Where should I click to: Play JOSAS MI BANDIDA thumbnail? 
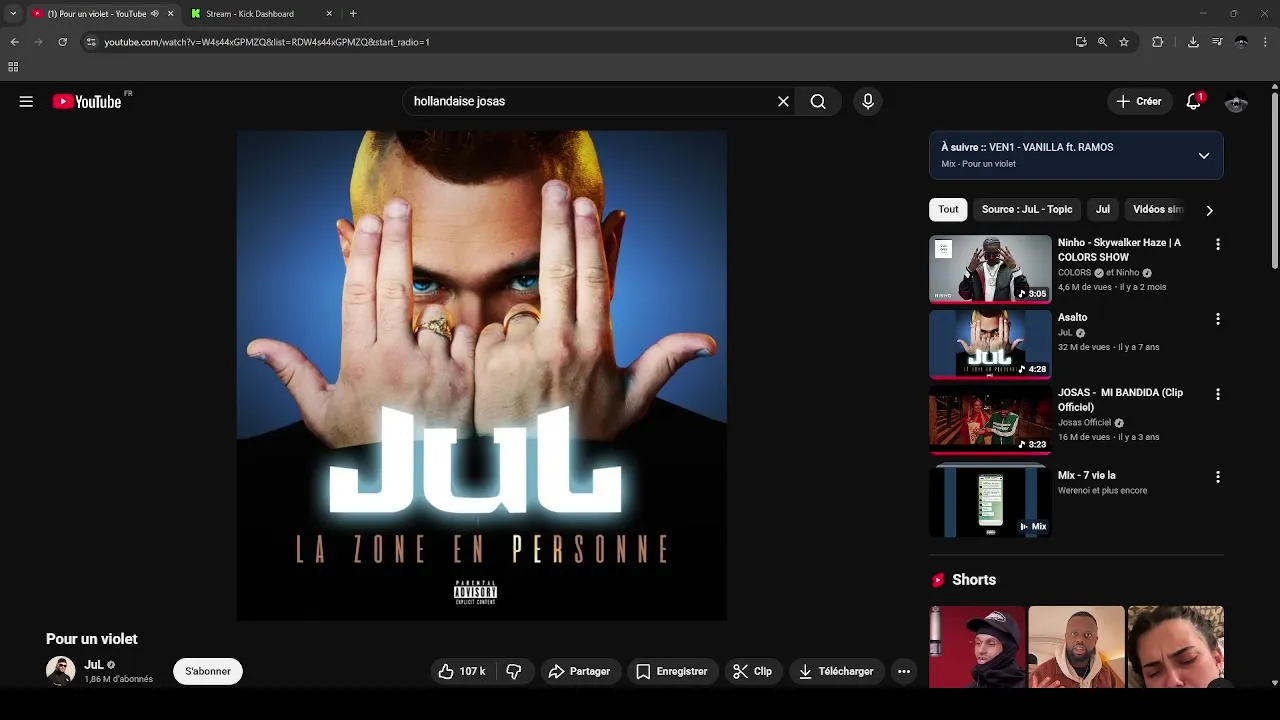point(990,419)
